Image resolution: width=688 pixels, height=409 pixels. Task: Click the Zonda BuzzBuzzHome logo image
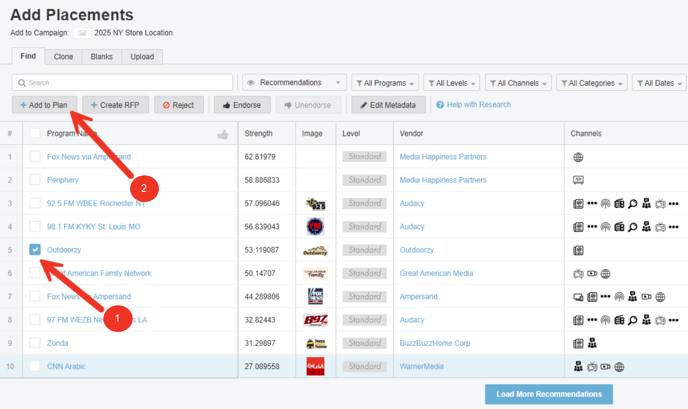click(316, 343)
